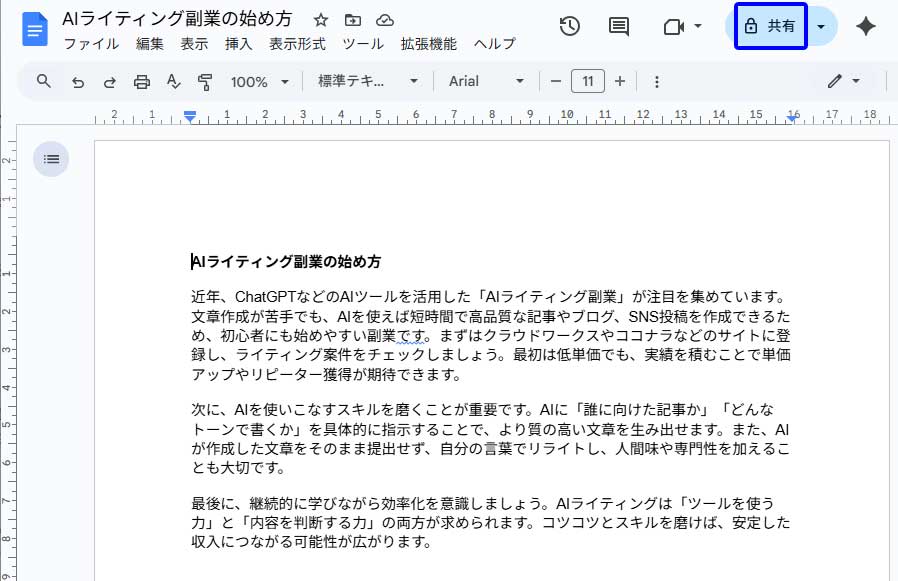Open version history clock icon
The height and width of the screenshot is (581, 898).
click(569, 26)
